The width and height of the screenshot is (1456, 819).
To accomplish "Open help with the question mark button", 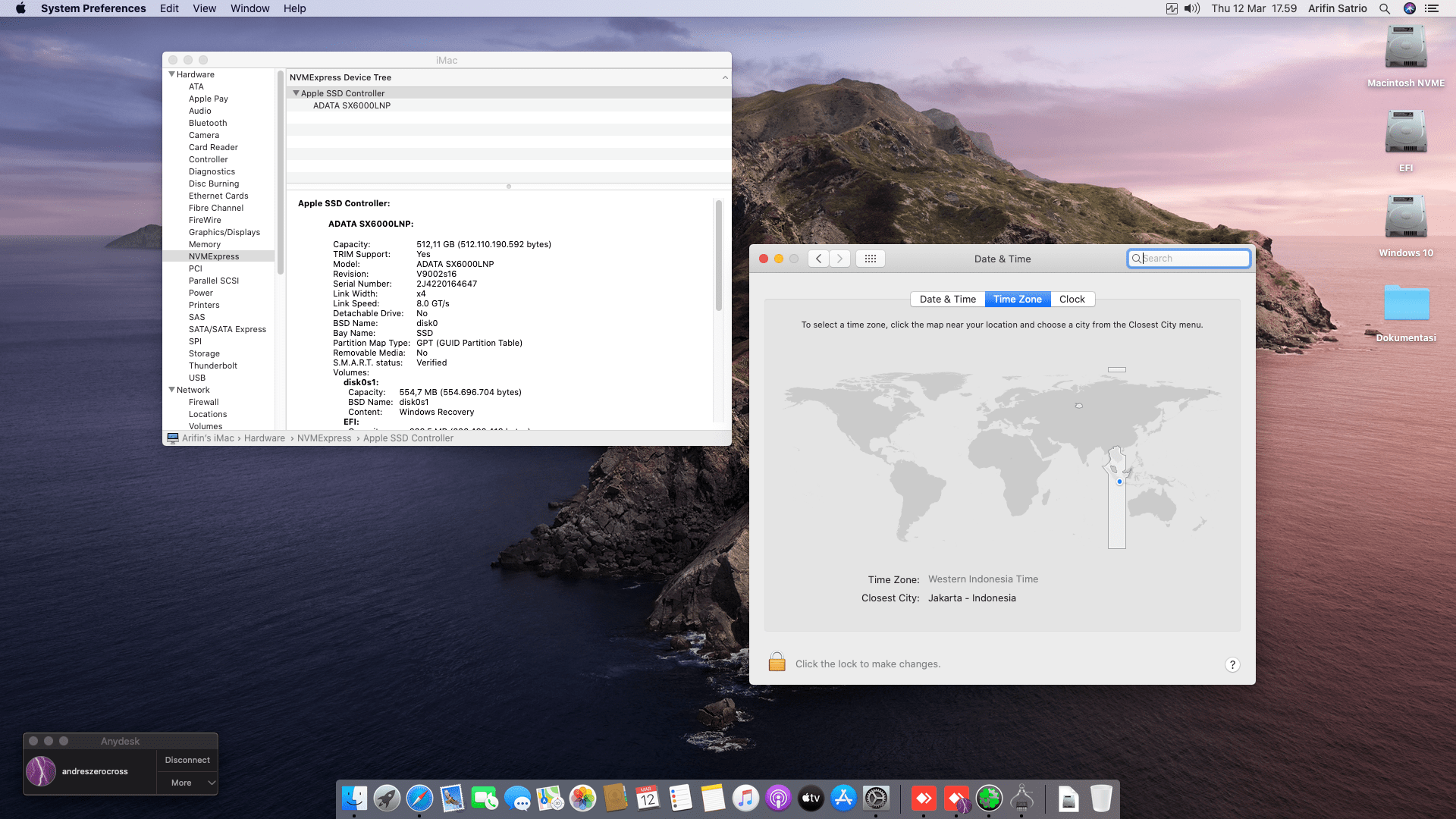I will (1232, 664).
